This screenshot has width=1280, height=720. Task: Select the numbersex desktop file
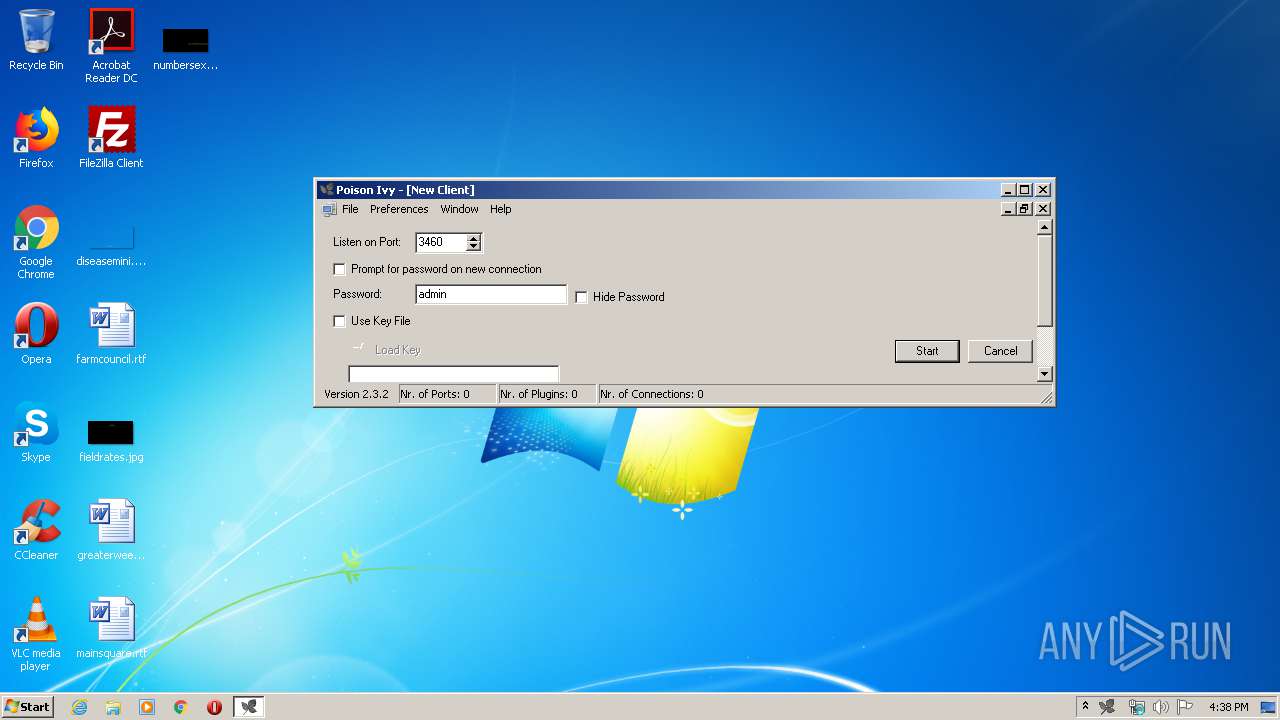185,50
